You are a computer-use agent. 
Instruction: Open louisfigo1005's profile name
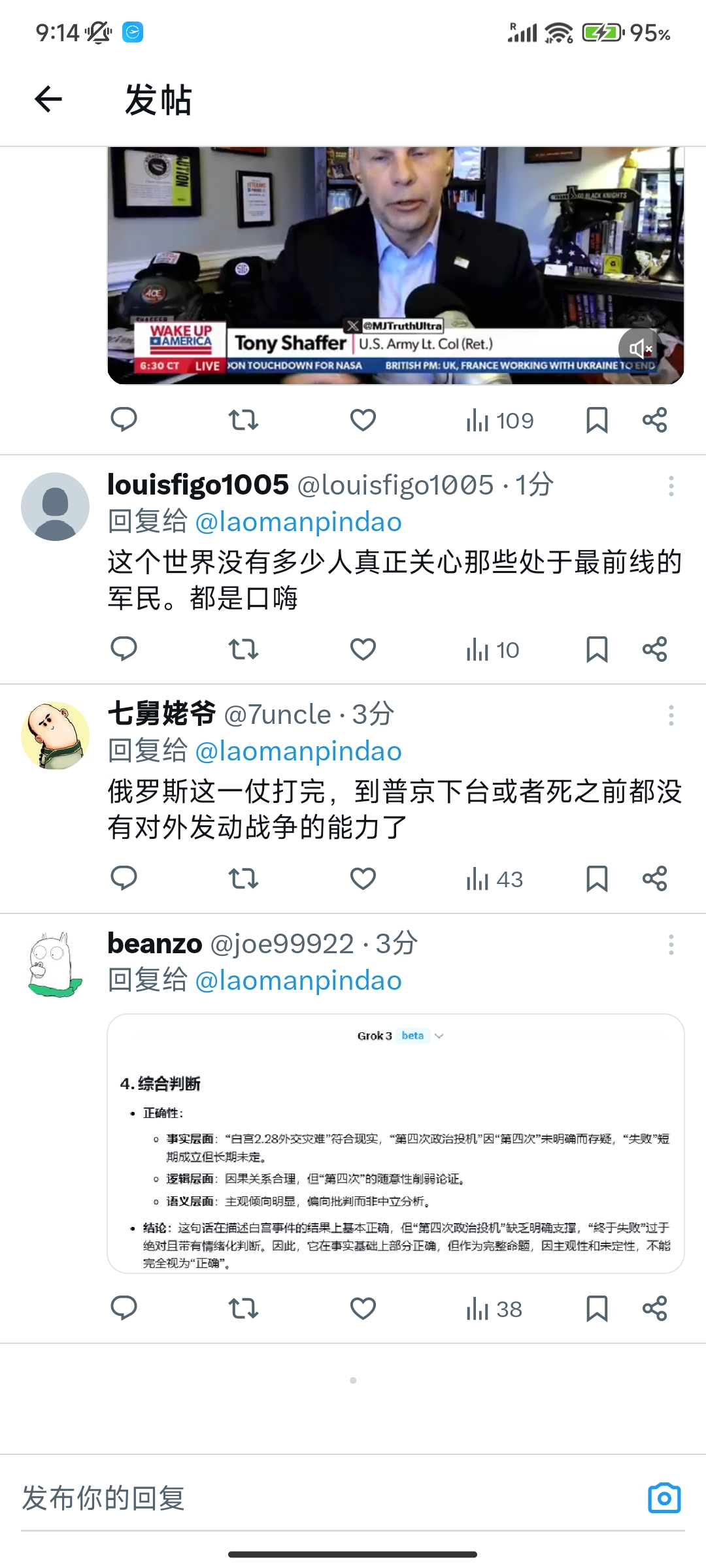[198, 485]
